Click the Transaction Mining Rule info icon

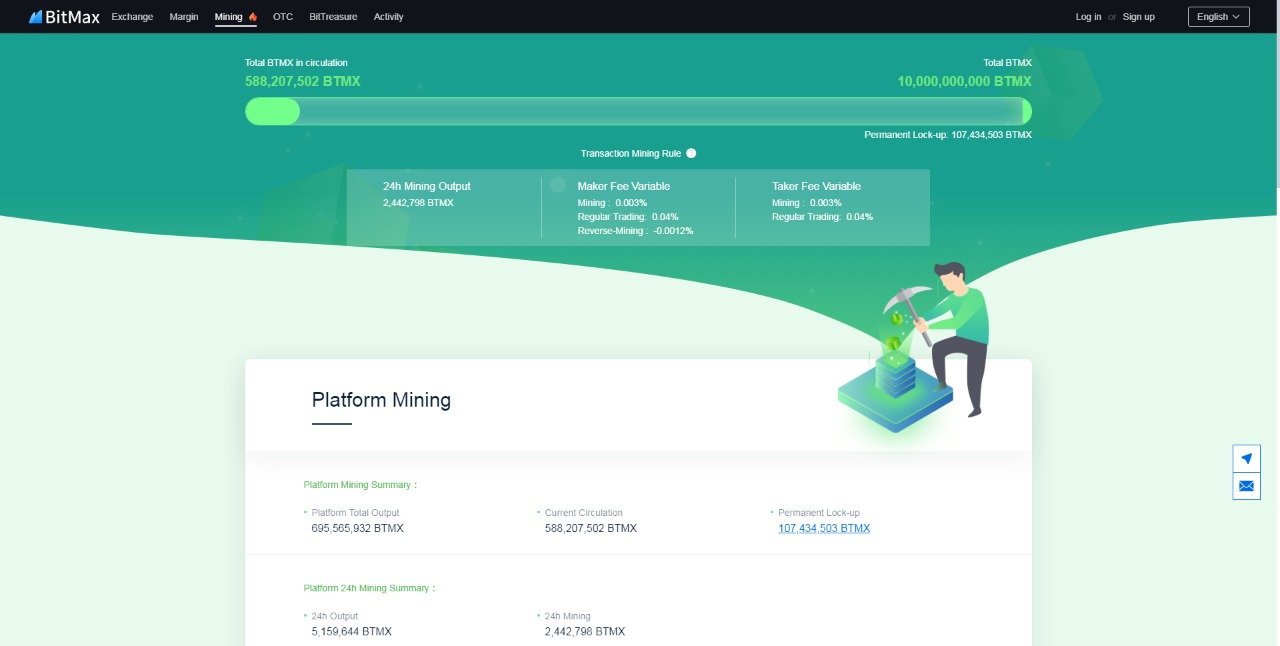(x=691, y=153)
